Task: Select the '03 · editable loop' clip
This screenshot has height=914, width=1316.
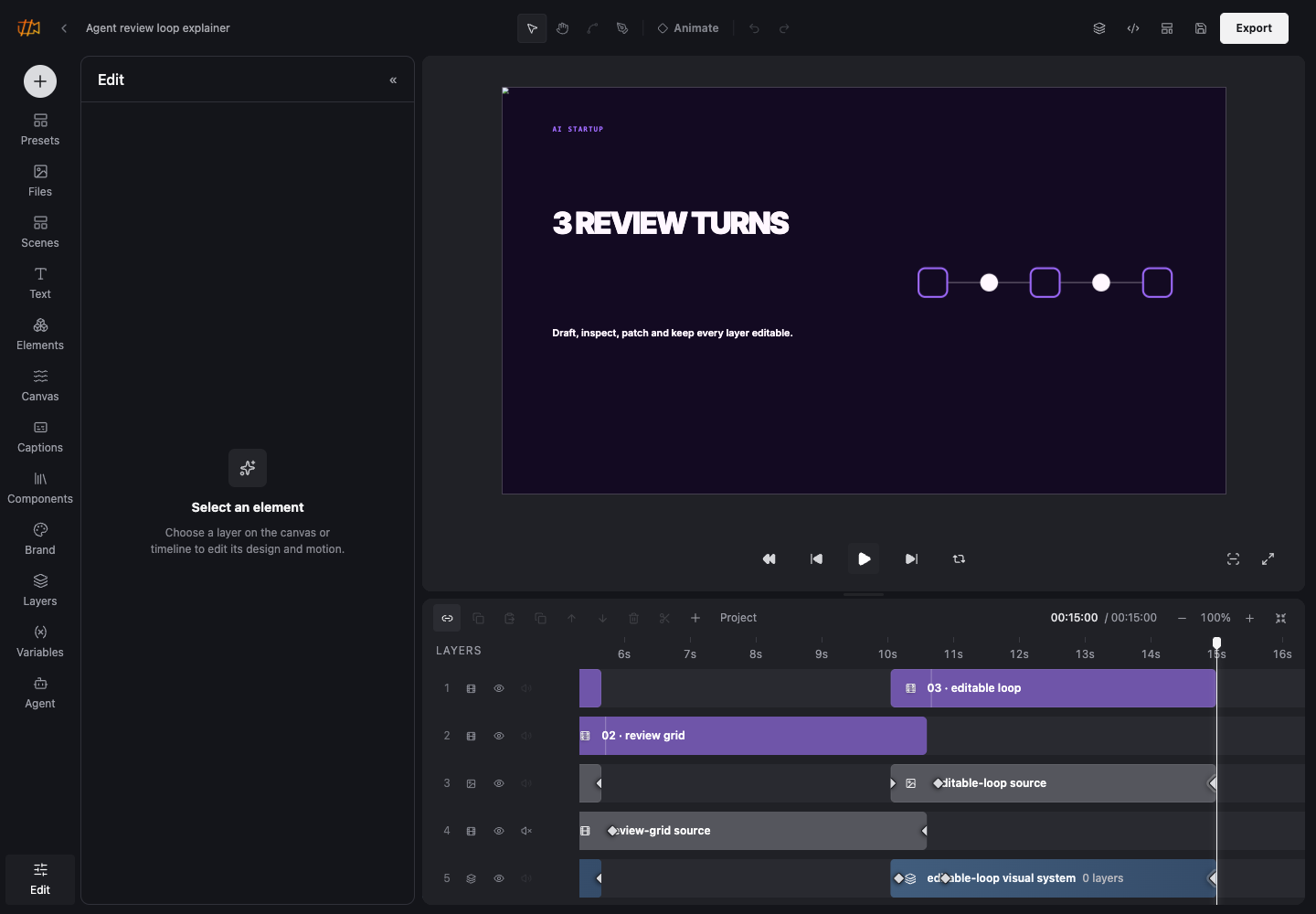Action: pos(1053,688)
